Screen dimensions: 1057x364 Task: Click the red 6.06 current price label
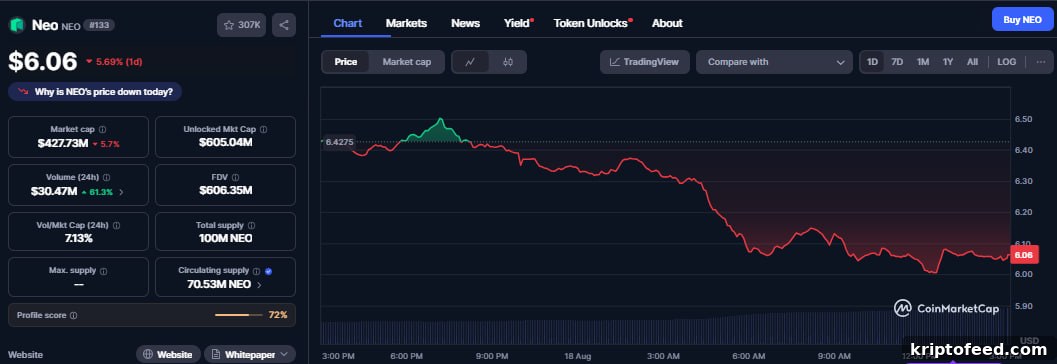pos(1023,255)
